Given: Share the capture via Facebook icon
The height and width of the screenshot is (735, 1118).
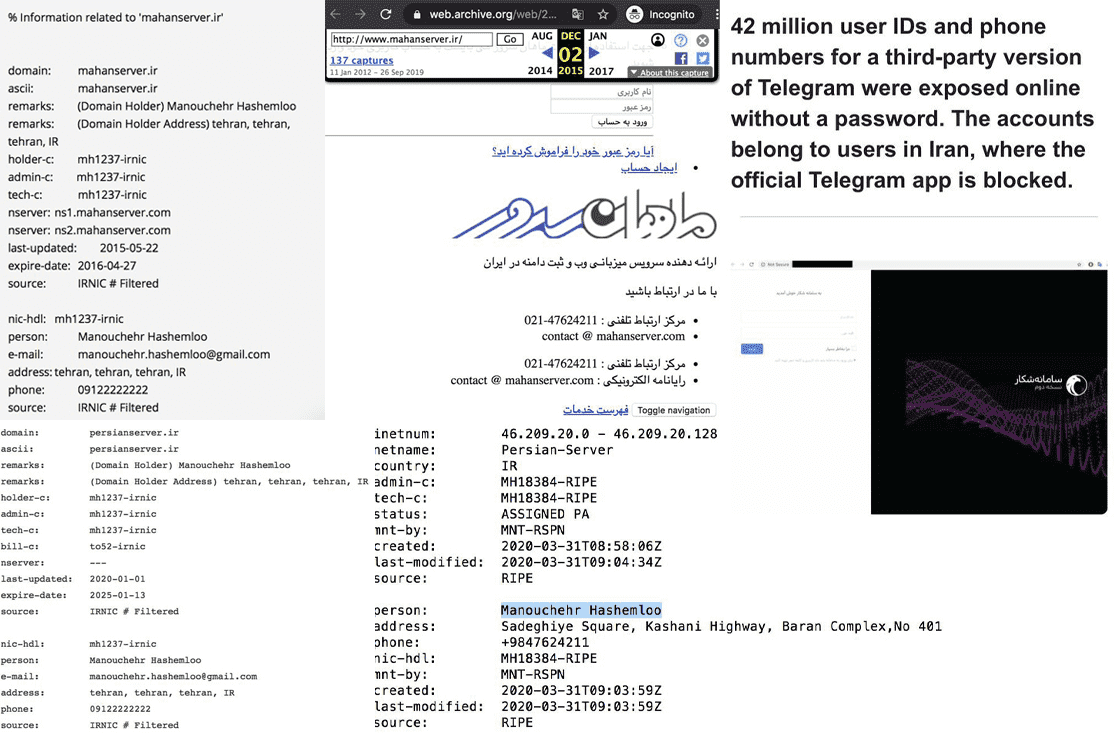Looking at the screenshot, I should tap(681, 59).
